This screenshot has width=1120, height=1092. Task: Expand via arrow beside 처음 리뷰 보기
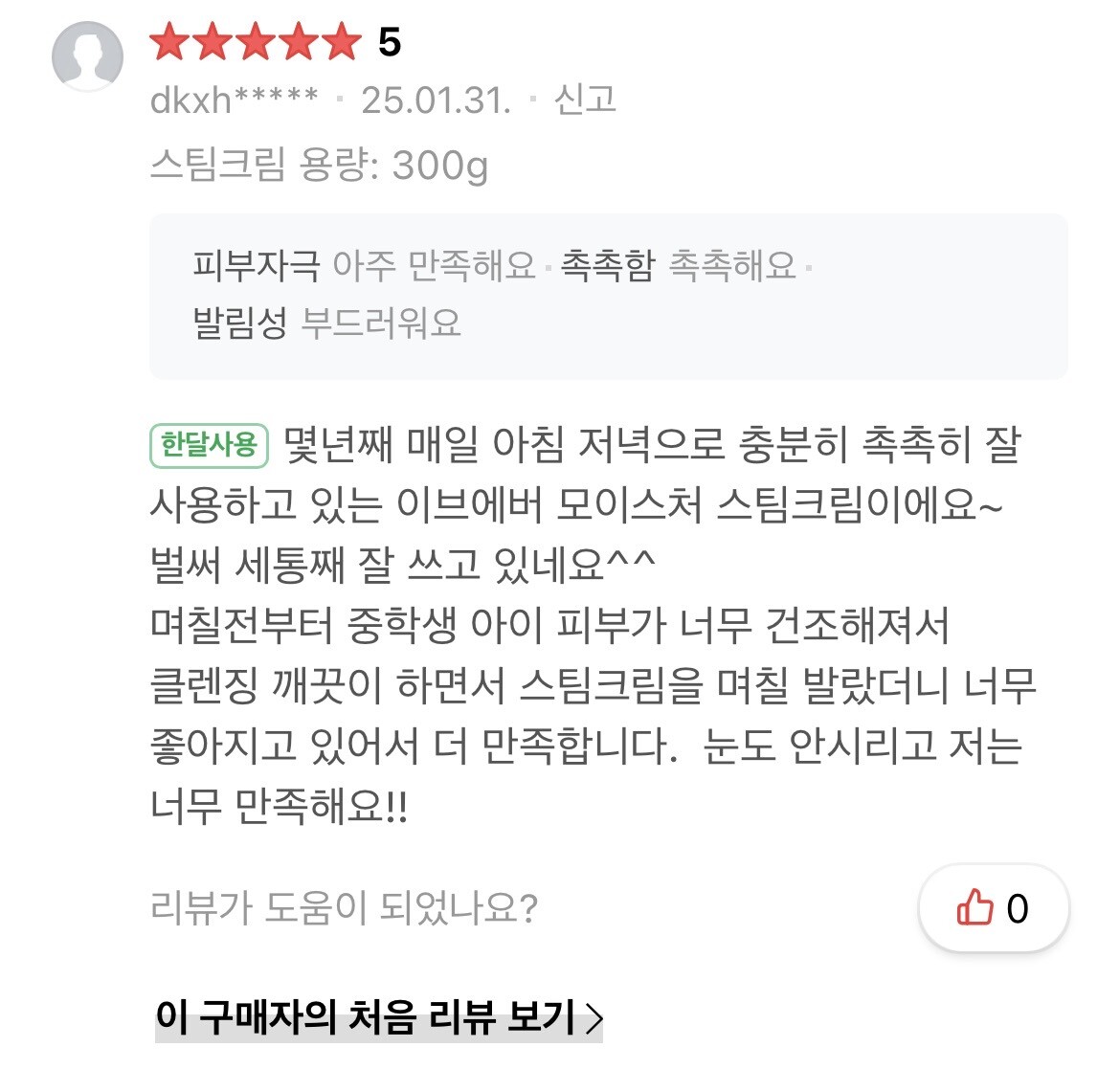pos(594,1018)
